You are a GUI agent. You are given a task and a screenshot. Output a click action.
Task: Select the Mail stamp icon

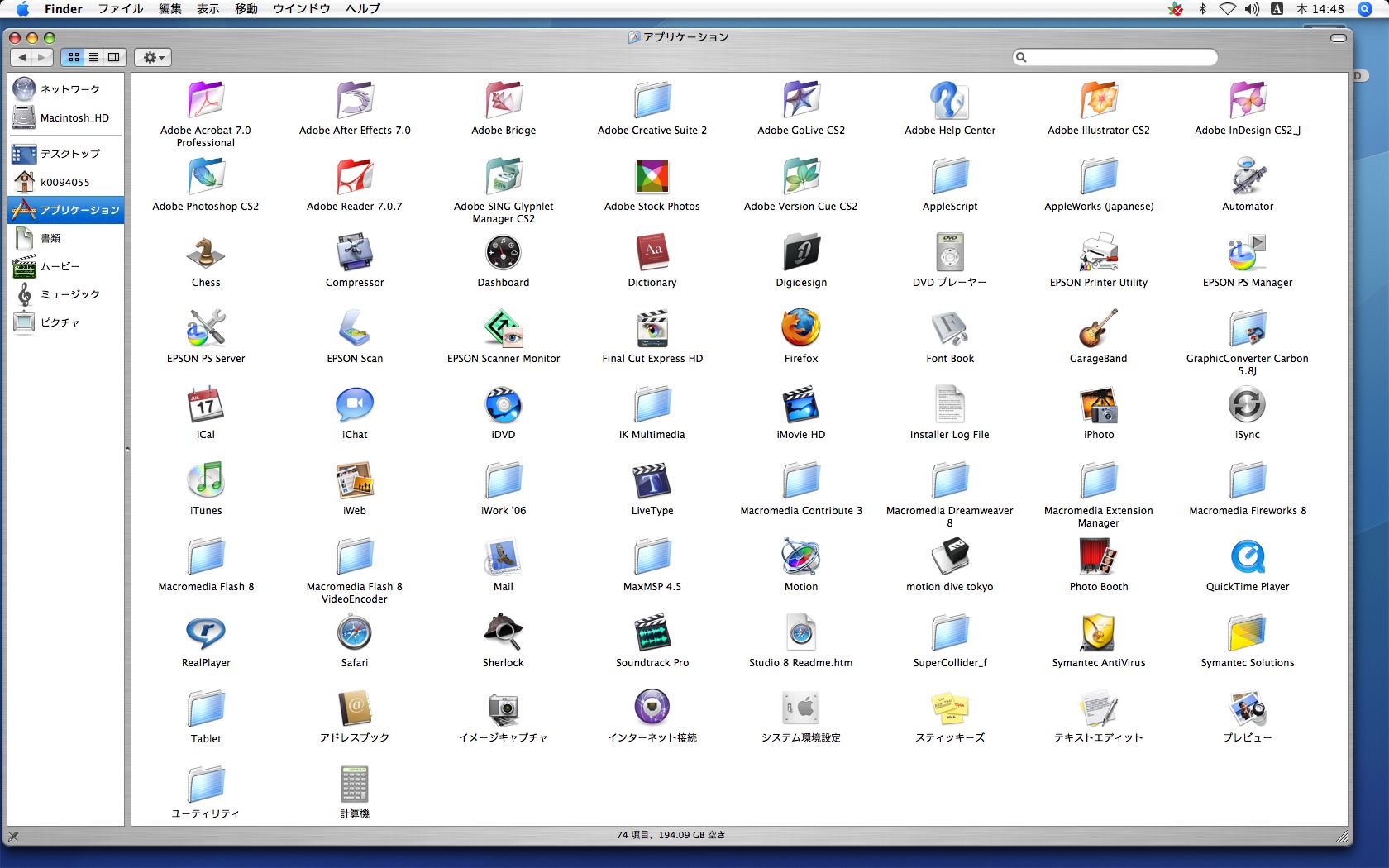pos(504,557)
